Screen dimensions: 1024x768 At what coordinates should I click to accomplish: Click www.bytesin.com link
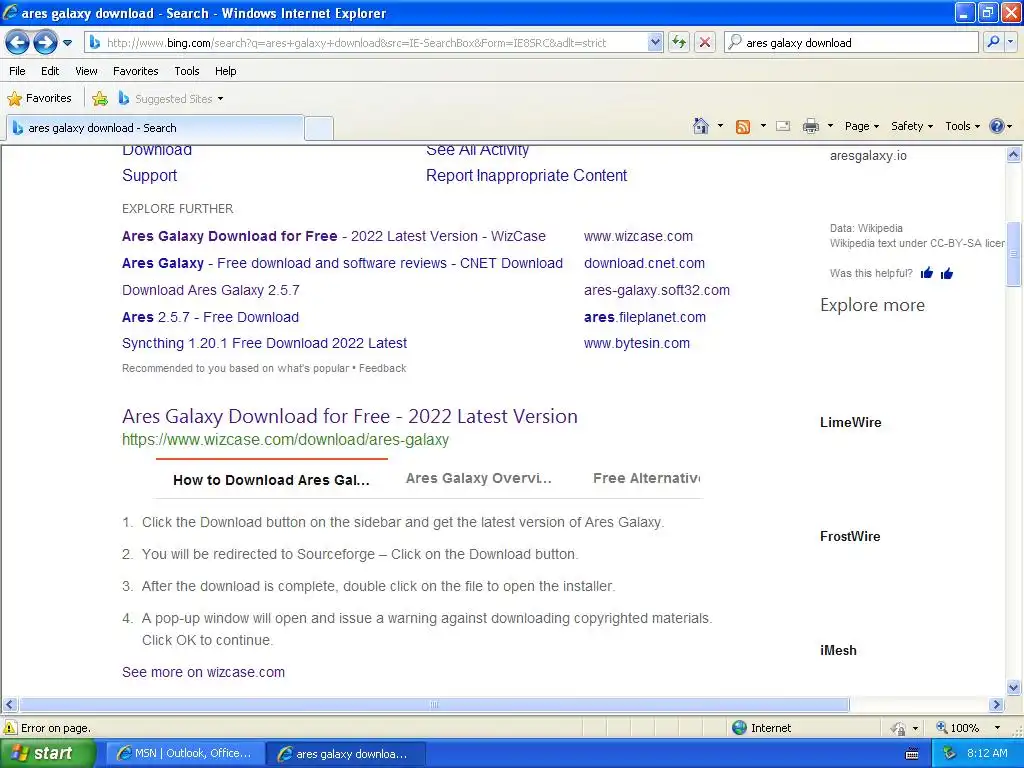coord(637,343)
